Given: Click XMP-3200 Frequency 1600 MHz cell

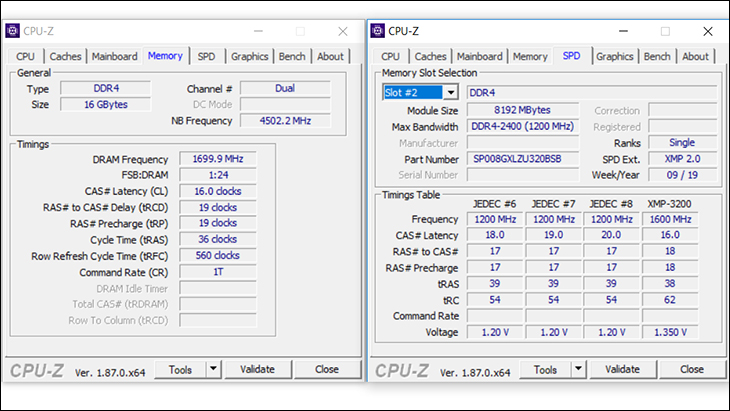Looking at the screenshot, I should (x=670, y=219).
